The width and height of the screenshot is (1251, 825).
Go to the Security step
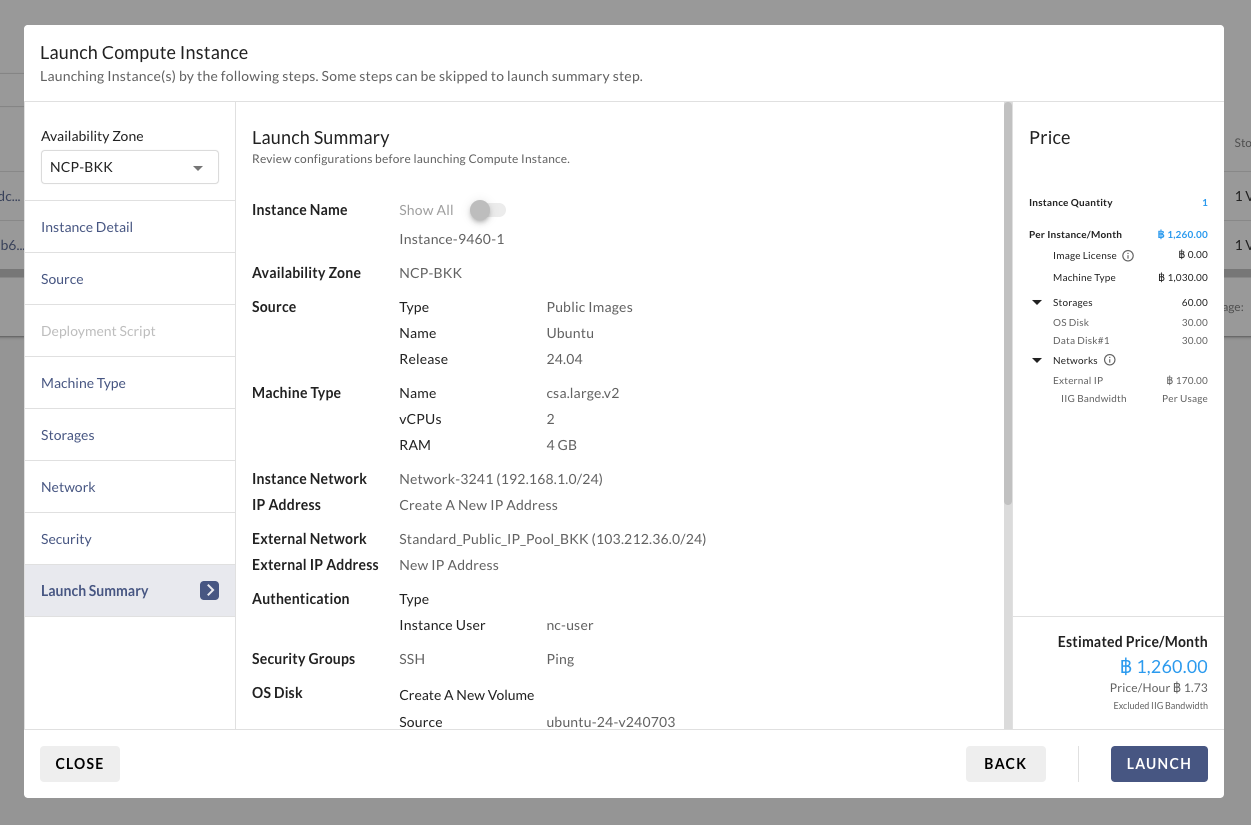click(x=66, y=539)
